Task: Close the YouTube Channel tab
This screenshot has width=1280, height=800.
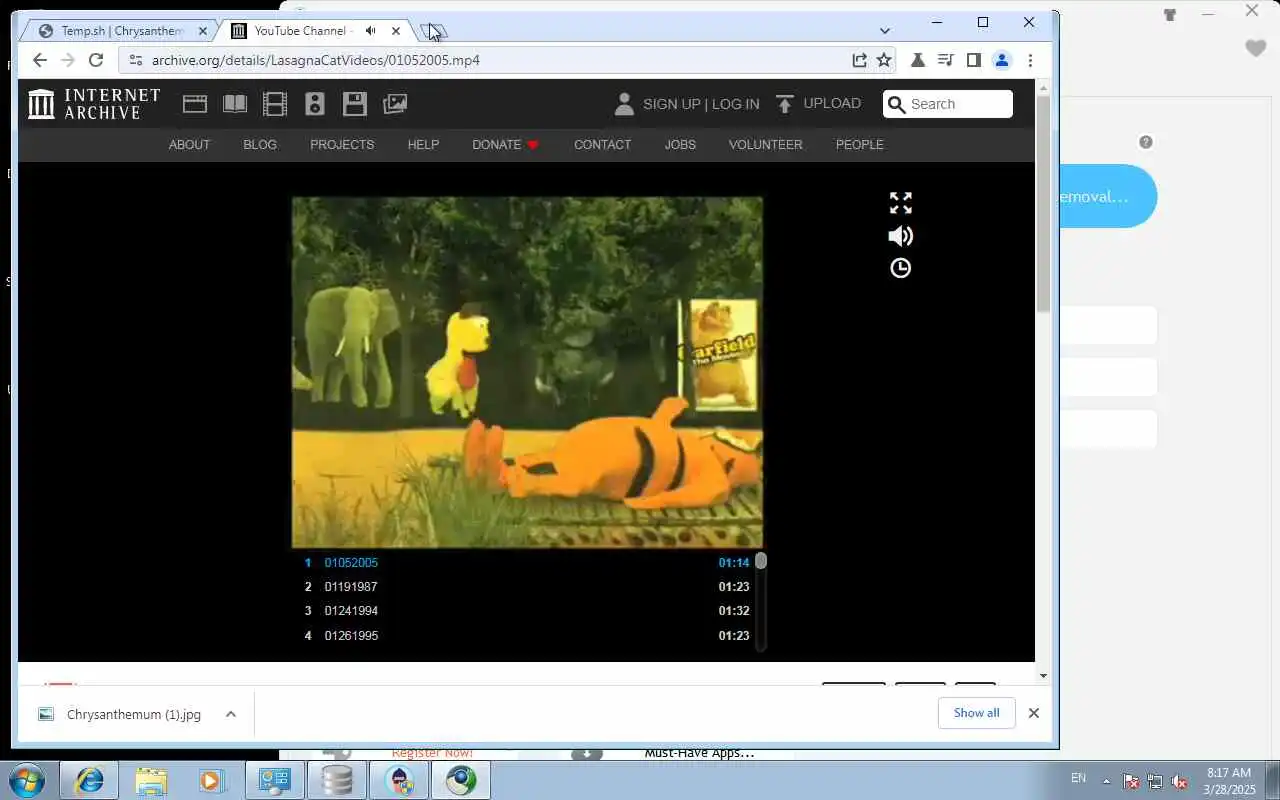Action: point(396,31)
